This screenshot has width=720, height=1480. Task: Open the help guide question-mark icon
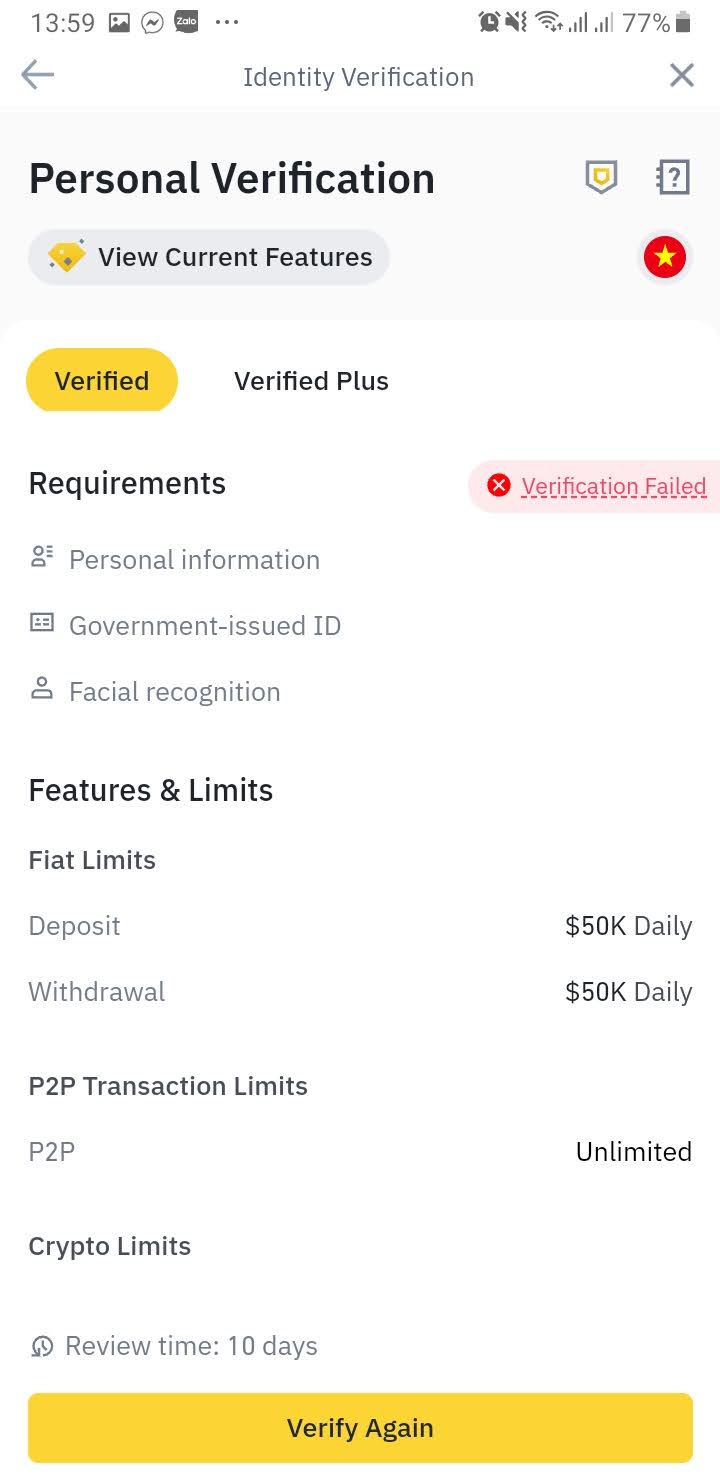pos(673,178)
